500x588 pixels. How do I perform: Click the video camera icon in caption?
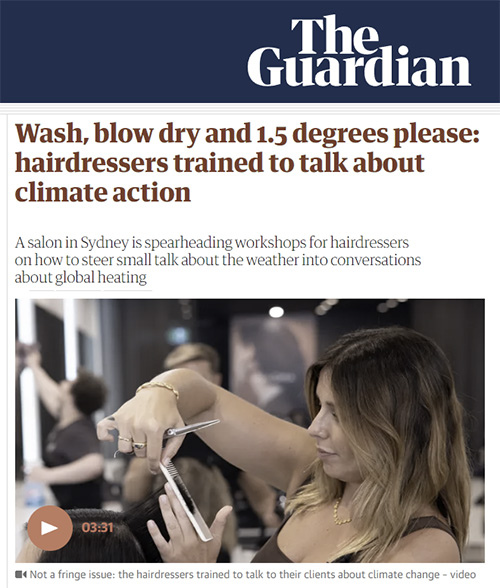pos(21,574)
